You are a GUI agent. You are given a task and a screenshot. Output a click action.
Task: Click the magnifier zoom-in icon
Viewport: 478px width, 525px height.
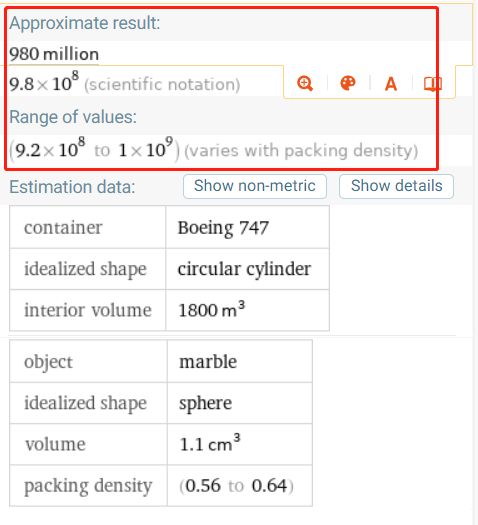coord(305,83)
